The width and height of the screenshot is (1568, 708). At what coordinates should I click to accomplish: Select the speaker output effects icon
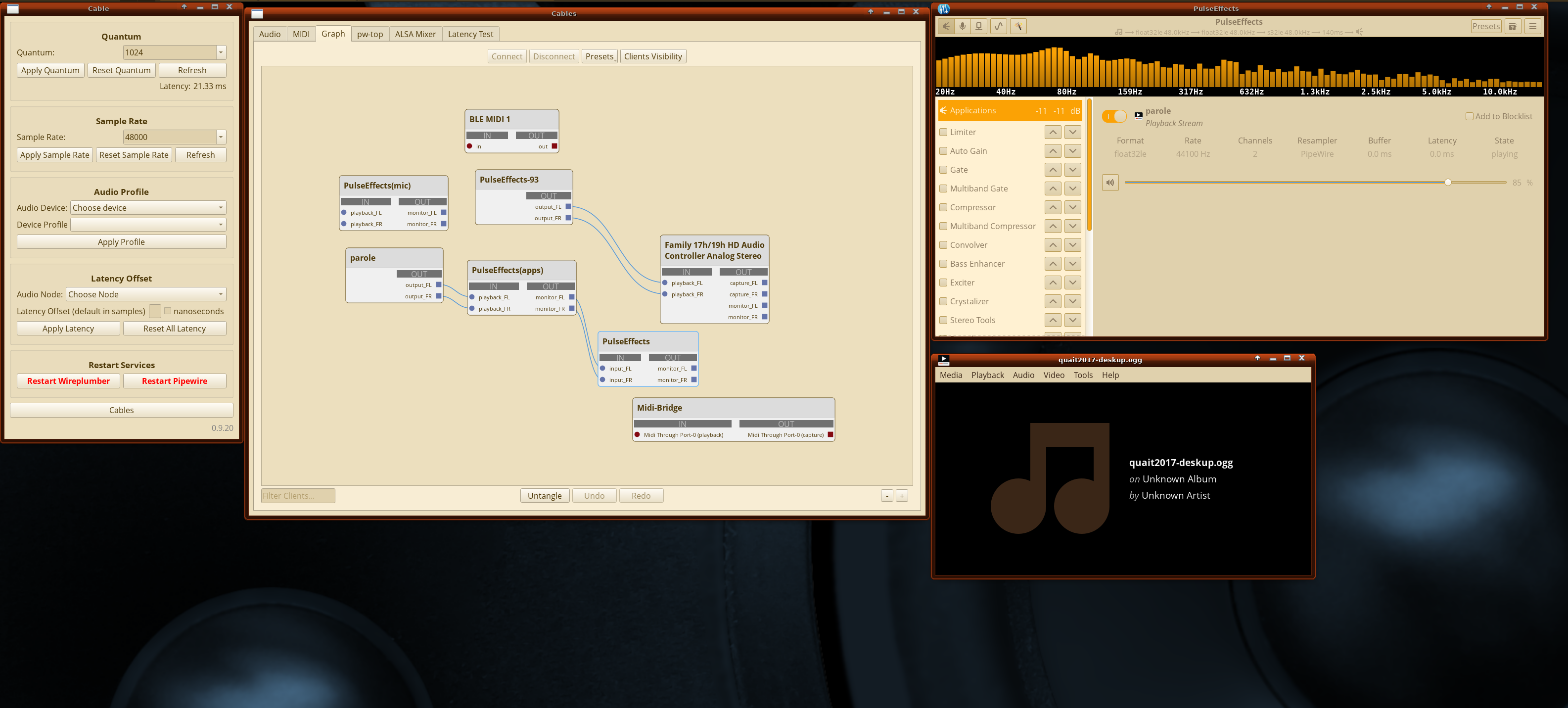point(945,26)
